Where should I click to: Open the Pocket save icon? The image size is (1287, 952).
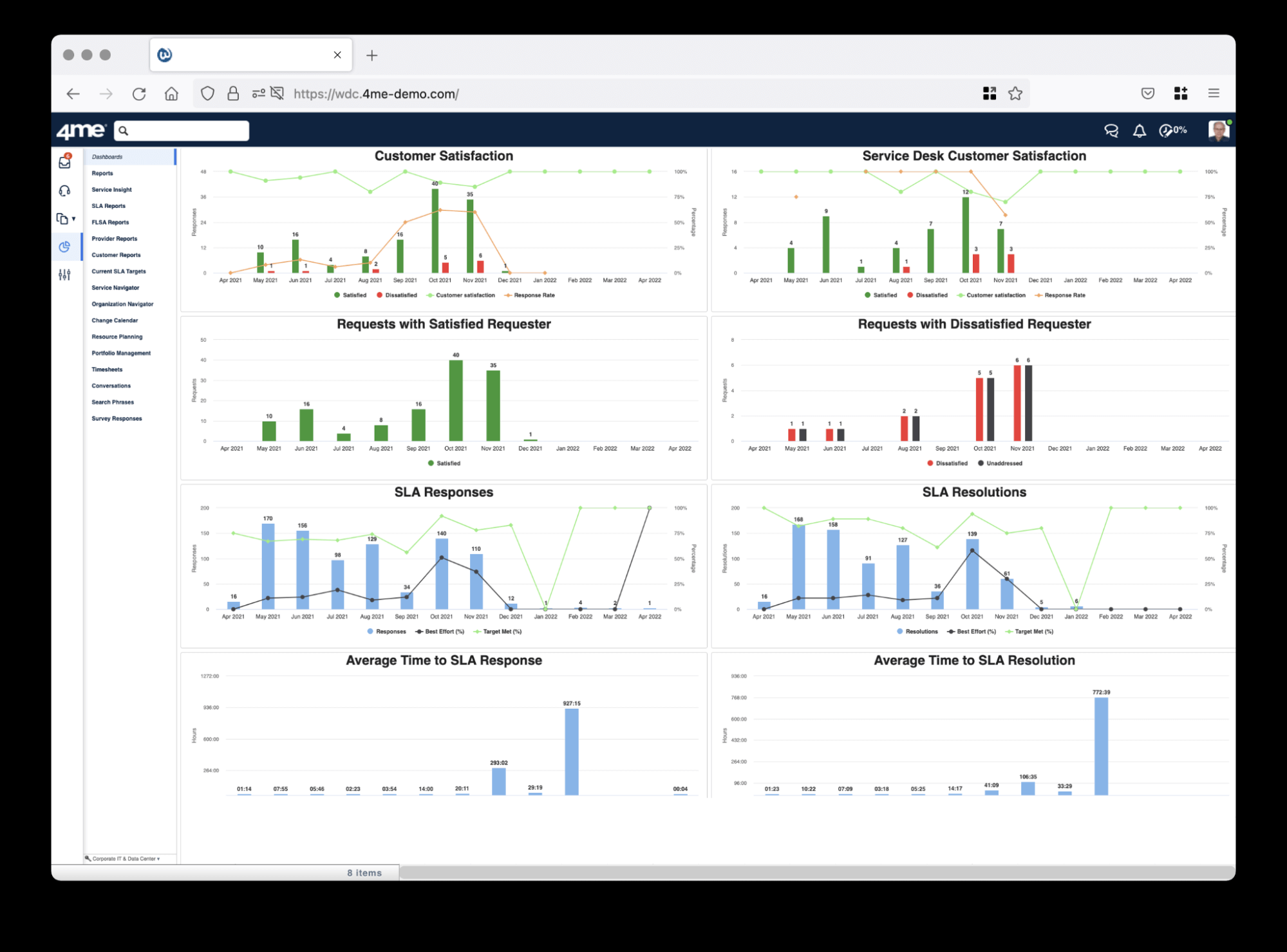pyautogui.click(x=1148, y=94)
